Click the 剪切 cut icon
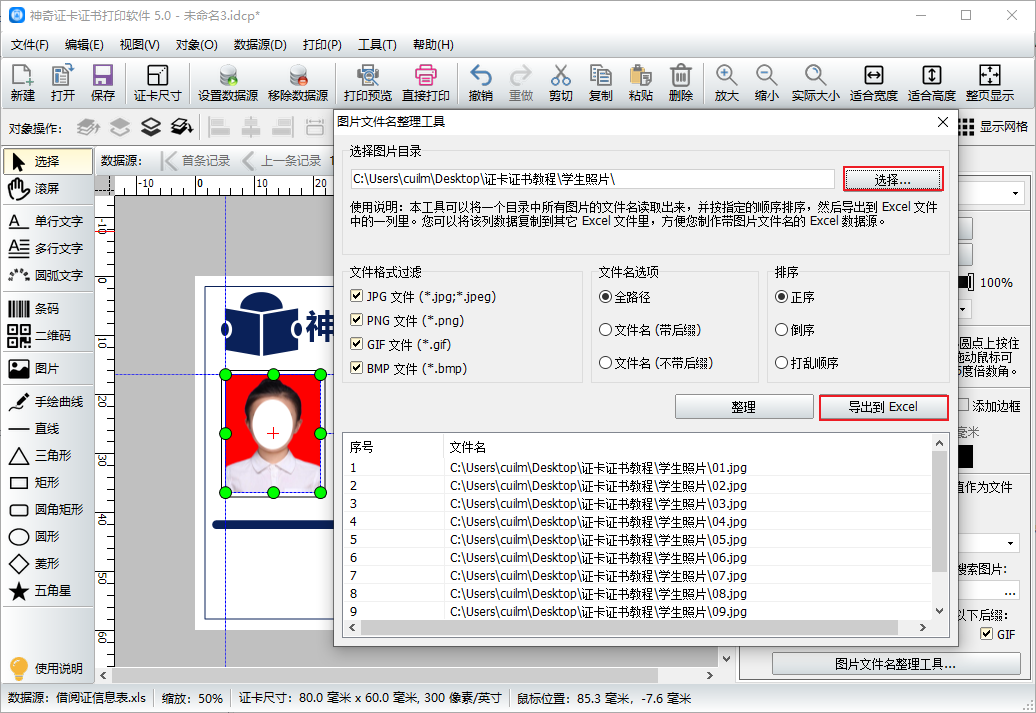This screenshot has height=713, width=1036. tap(560, 83)
